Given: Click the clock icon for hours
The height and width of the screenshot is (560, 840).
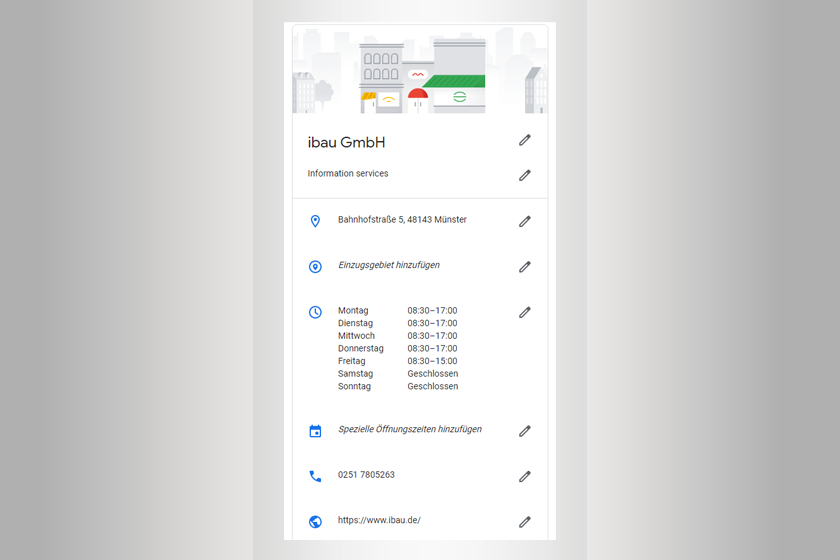Looking at the screenshot, I should click(316, 312).
